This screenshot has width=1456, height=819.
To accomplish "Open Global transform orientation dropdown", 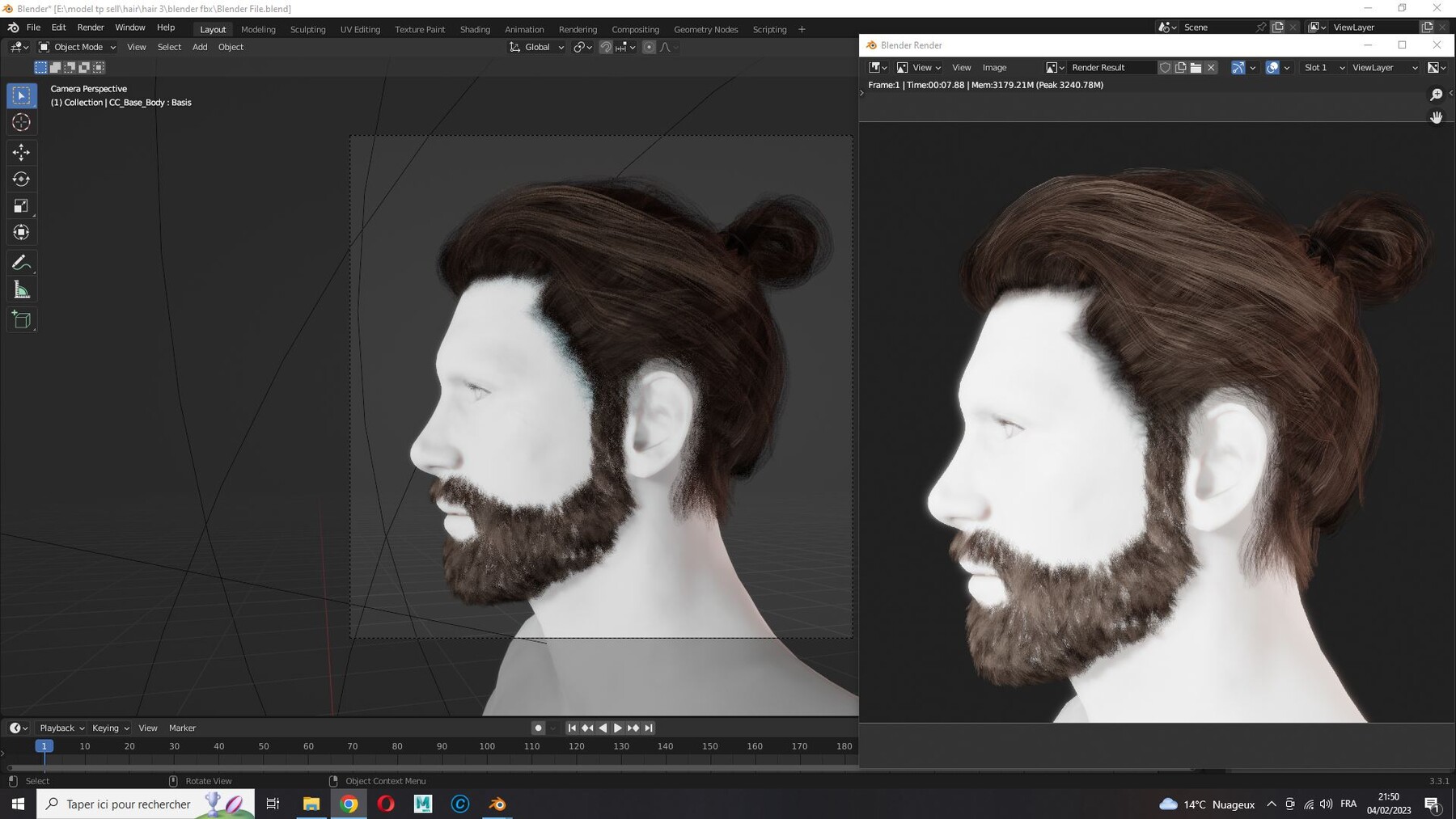I will coord(537,48).
